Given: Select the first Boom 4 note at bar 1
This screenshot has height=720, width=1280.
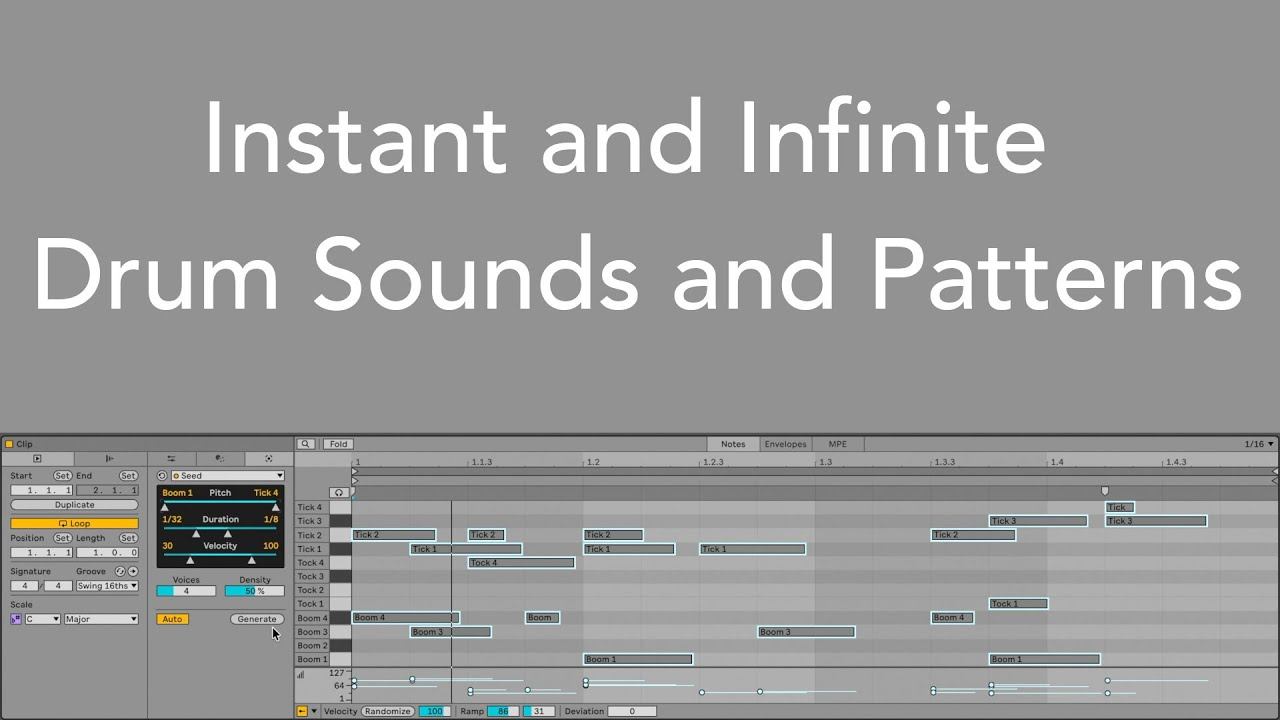Looking at the screenshot, I should (x=405, y=618).
